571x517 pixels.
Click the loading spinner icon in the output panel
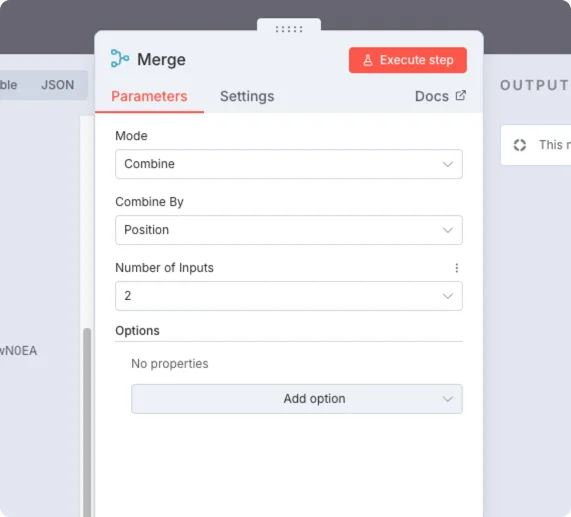[520, 145]
